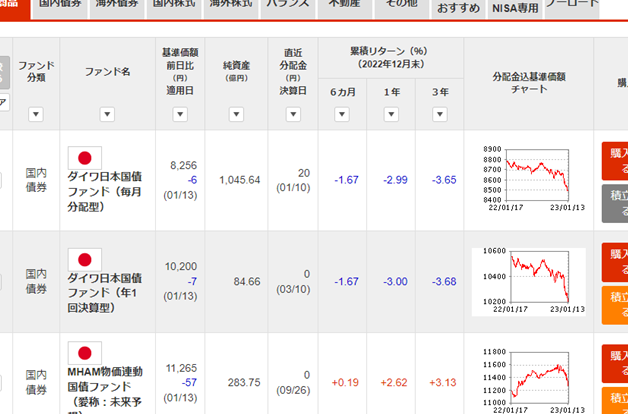This screenshot has width=628, height=414.
Task: Select base price 8,256
Action: 184,165
